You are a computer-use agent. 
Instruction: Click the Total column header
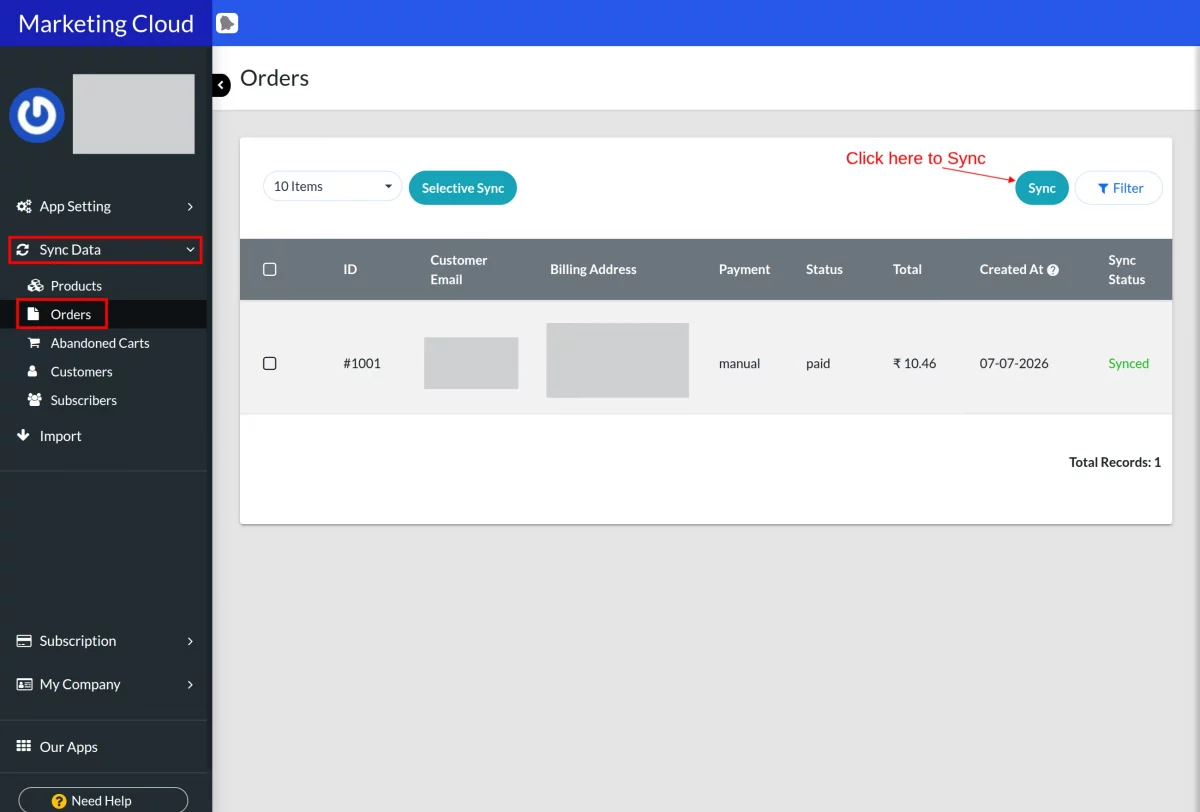[x=907, y=269]
